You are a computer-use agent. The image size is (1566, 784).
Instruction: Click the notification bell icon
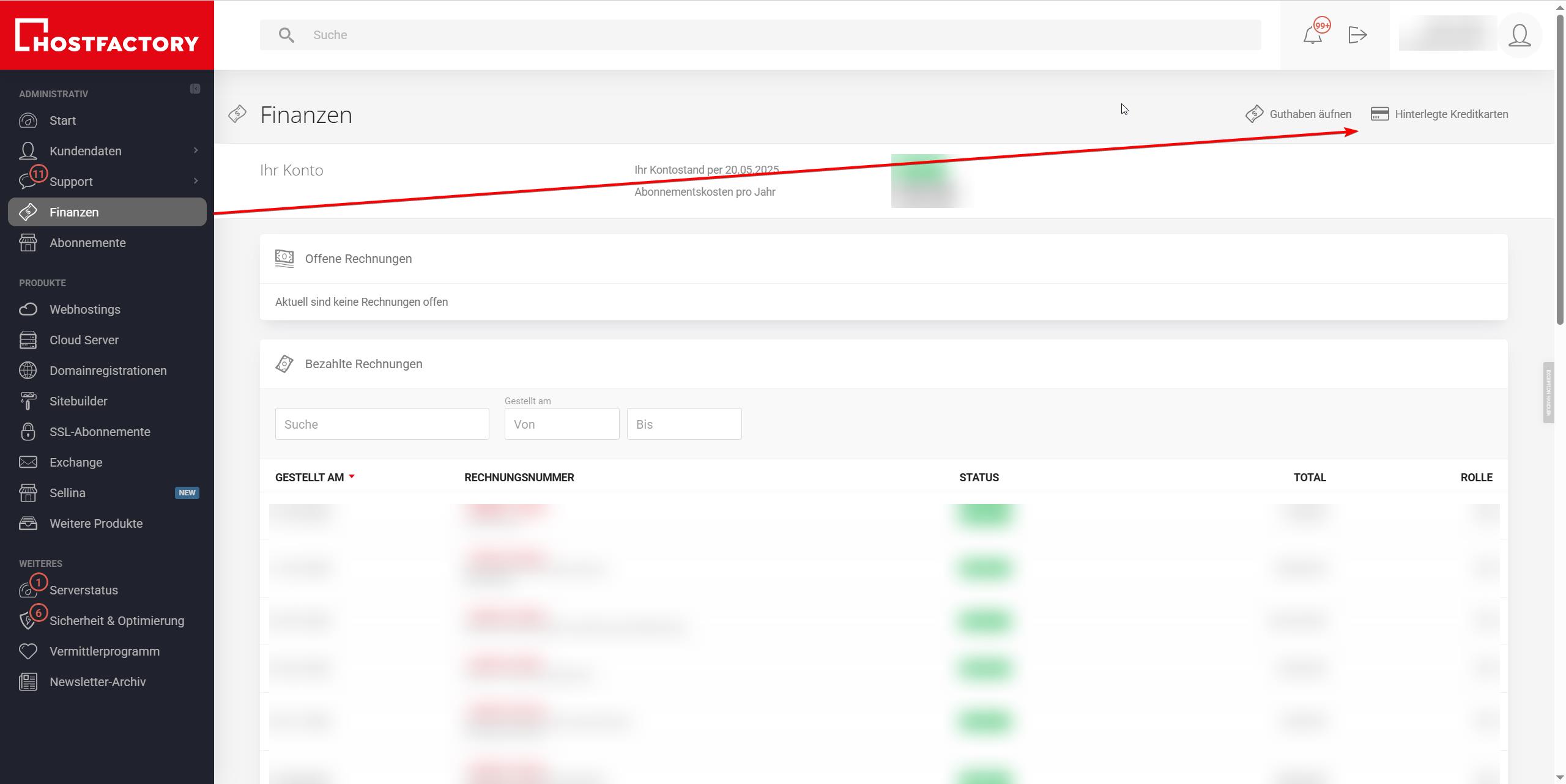coord(1312,35)
